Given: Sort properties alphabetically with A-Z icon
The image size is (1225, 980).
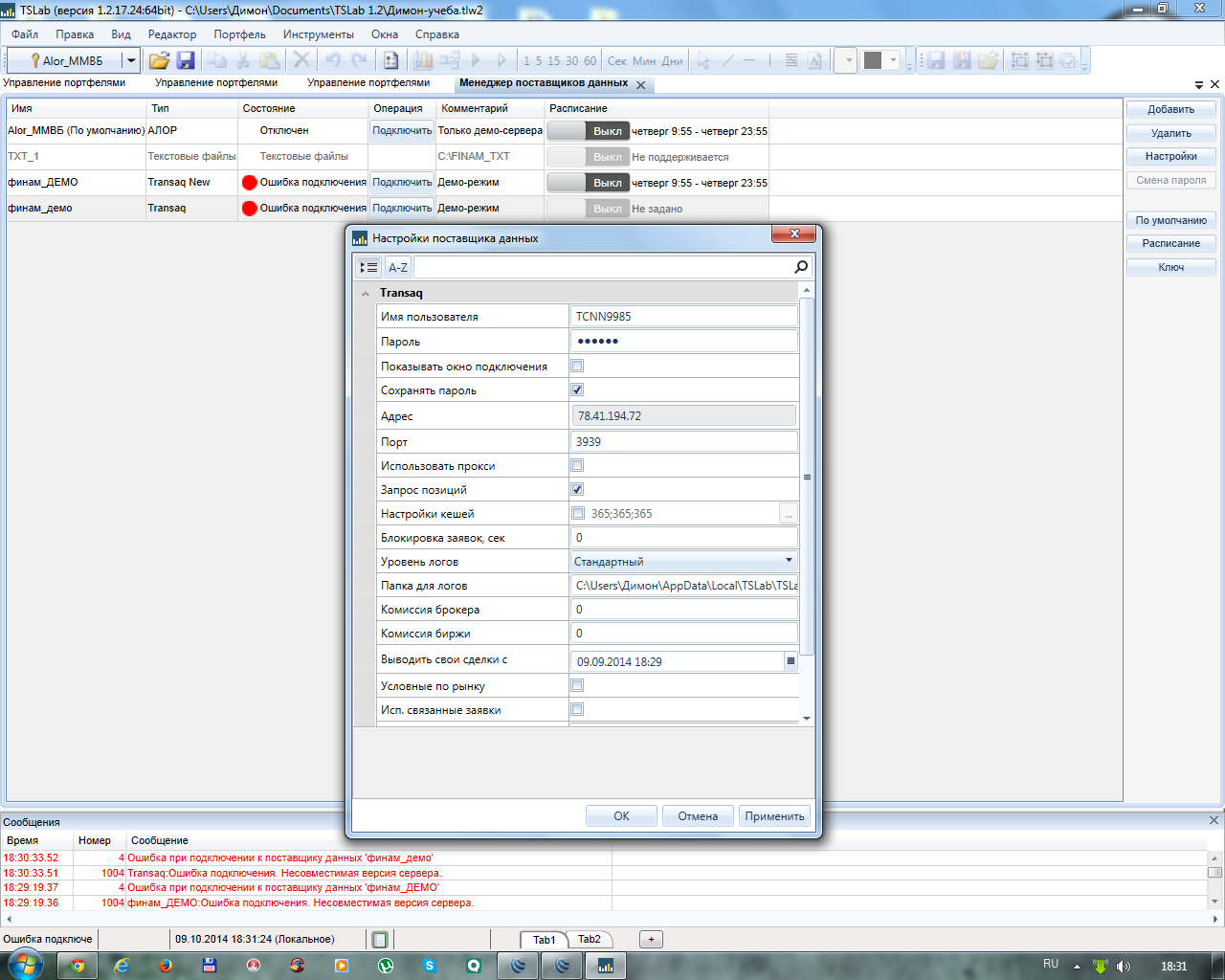Looking at the screenshot, I should click(x=398, y=267).
